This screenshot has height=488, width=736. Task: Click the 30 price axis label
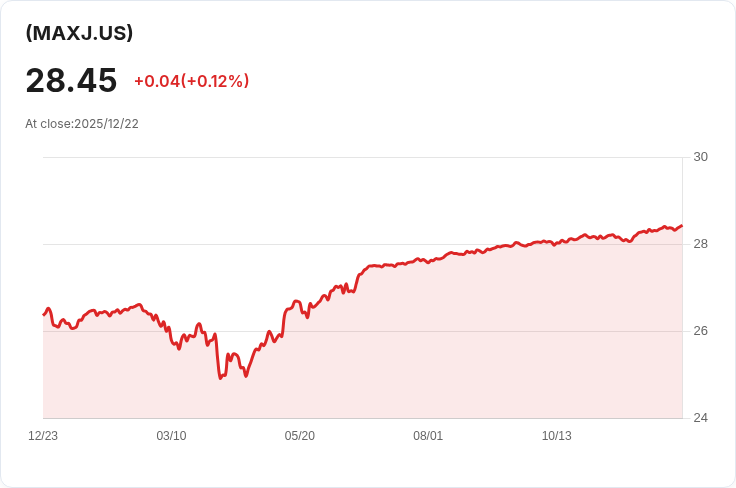pos(700,157)
